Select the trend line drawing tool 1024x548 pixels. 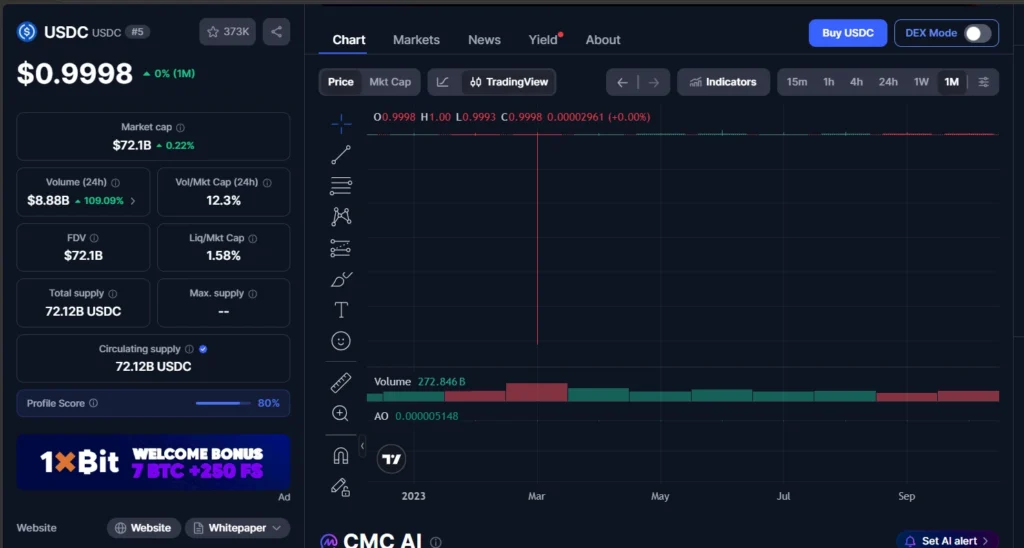[x=341, y=155]
